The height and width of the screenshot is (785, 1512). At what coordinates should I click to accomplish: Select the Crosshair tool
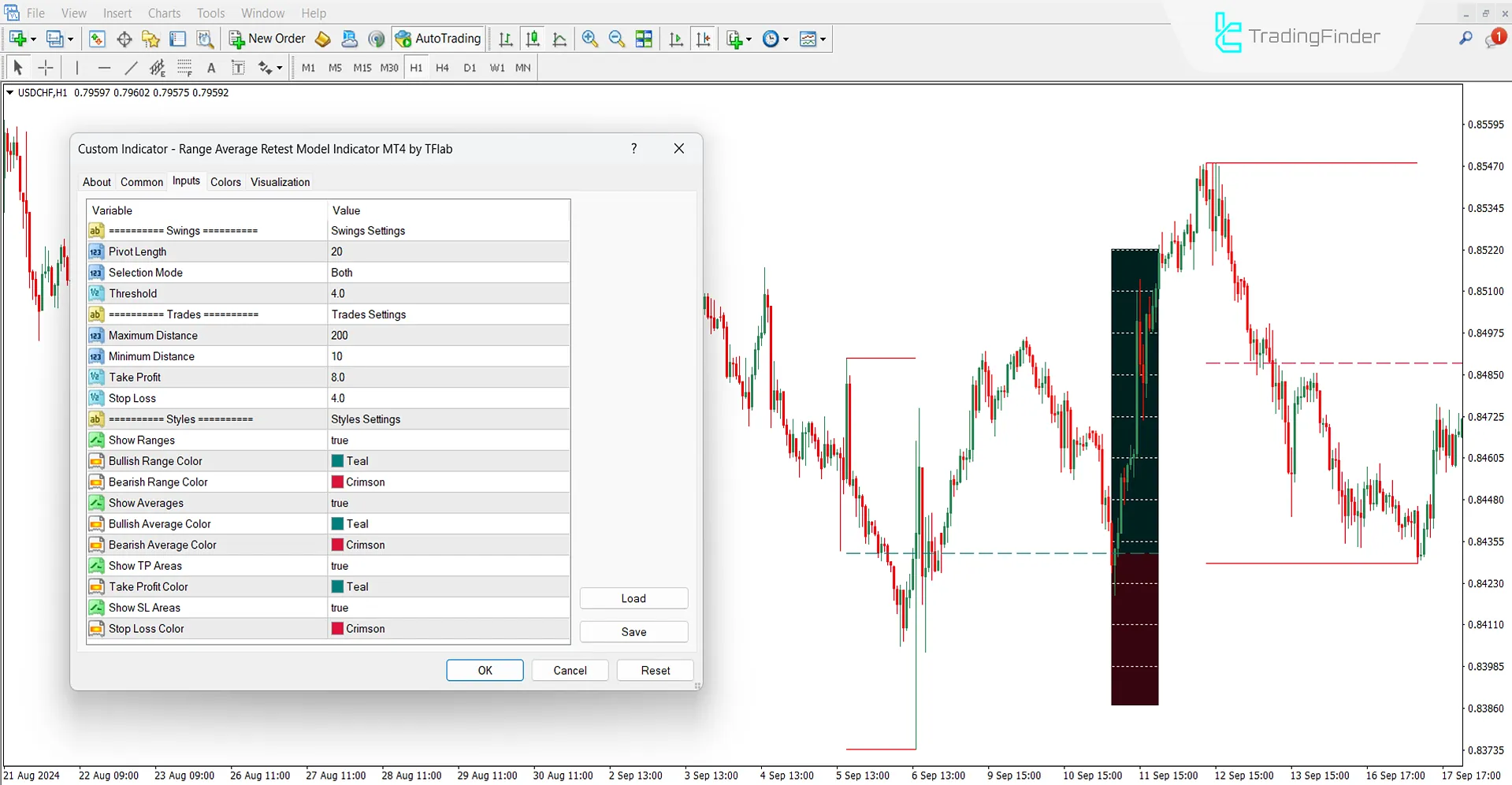(46, 68)
